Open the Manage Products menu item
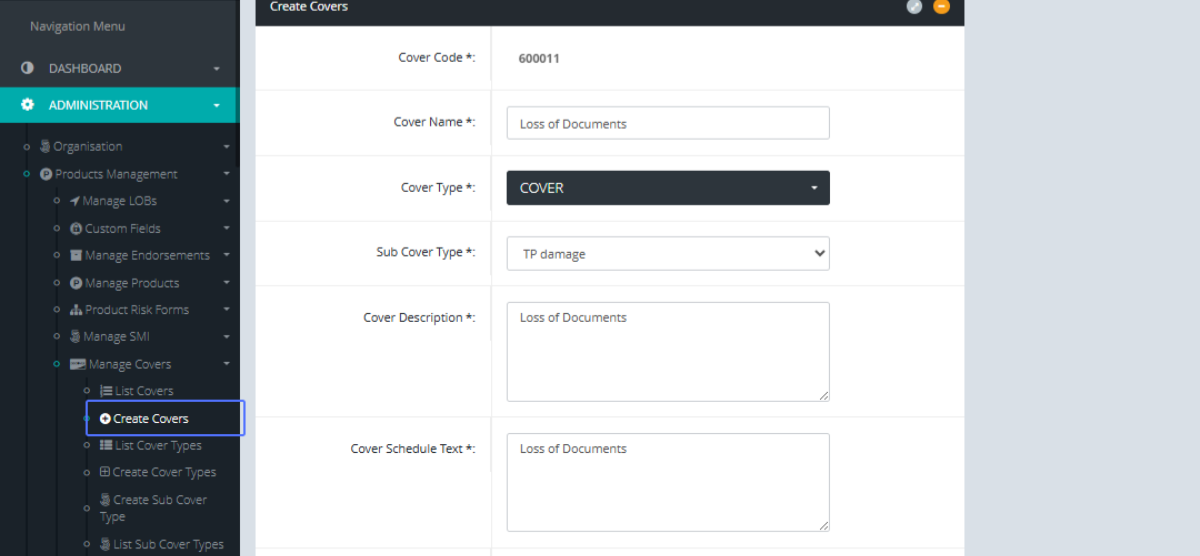 (x=131, y=283)
